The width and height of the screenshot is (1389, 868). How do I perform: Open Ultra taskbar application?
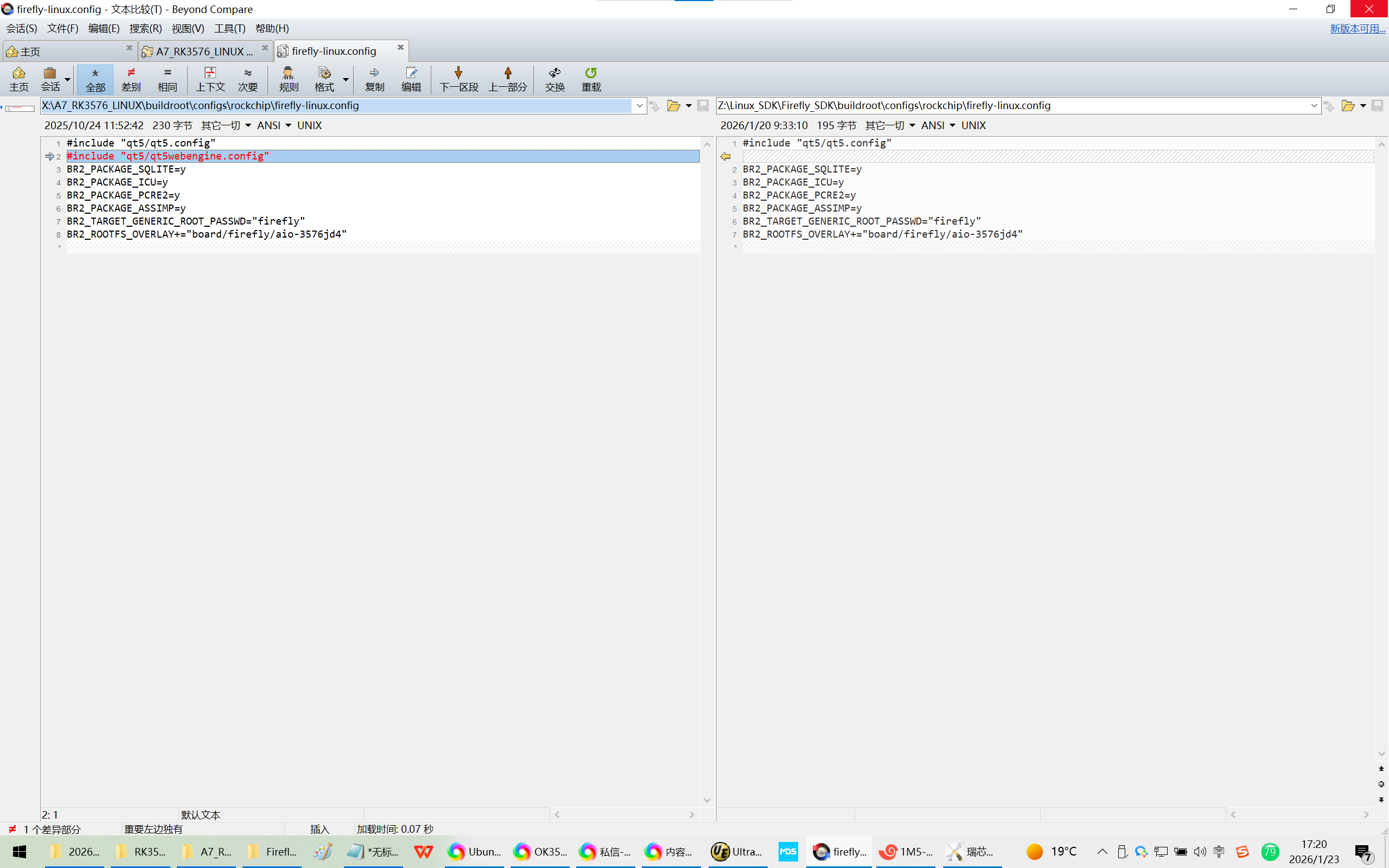click(x=737, y=851)
